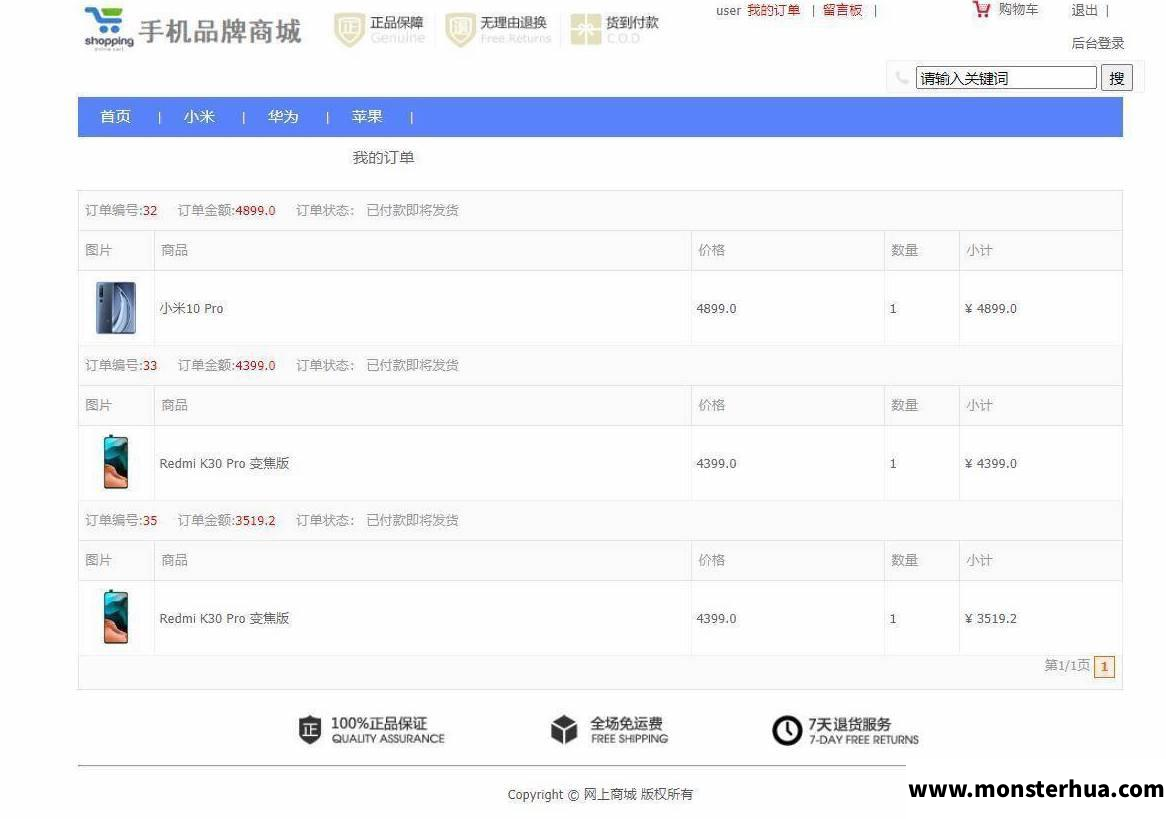Click the 货到付款 C.O.D gift icon
The height and width of the screenshot is (819, 1166).
585,30
